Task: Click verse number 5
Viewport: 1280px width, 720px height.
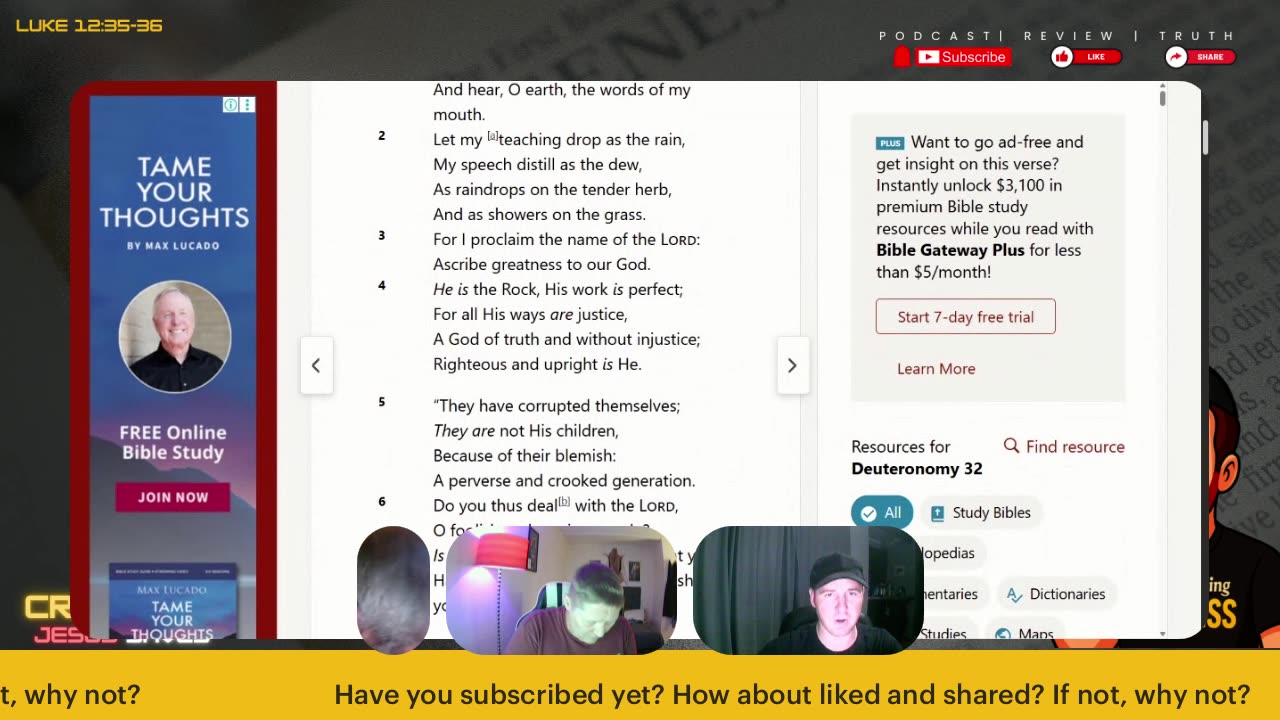Action: (381, 401)
